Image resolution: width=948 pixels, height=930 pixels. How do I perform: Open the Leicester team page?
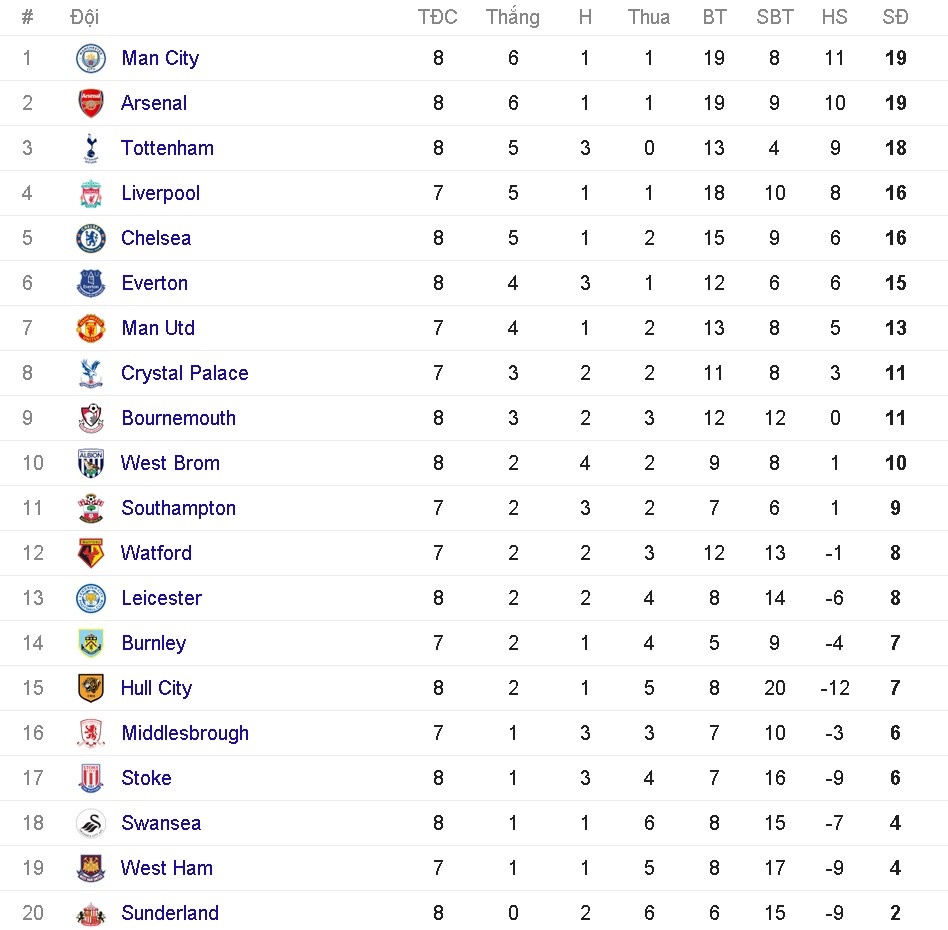coord(161,598)
